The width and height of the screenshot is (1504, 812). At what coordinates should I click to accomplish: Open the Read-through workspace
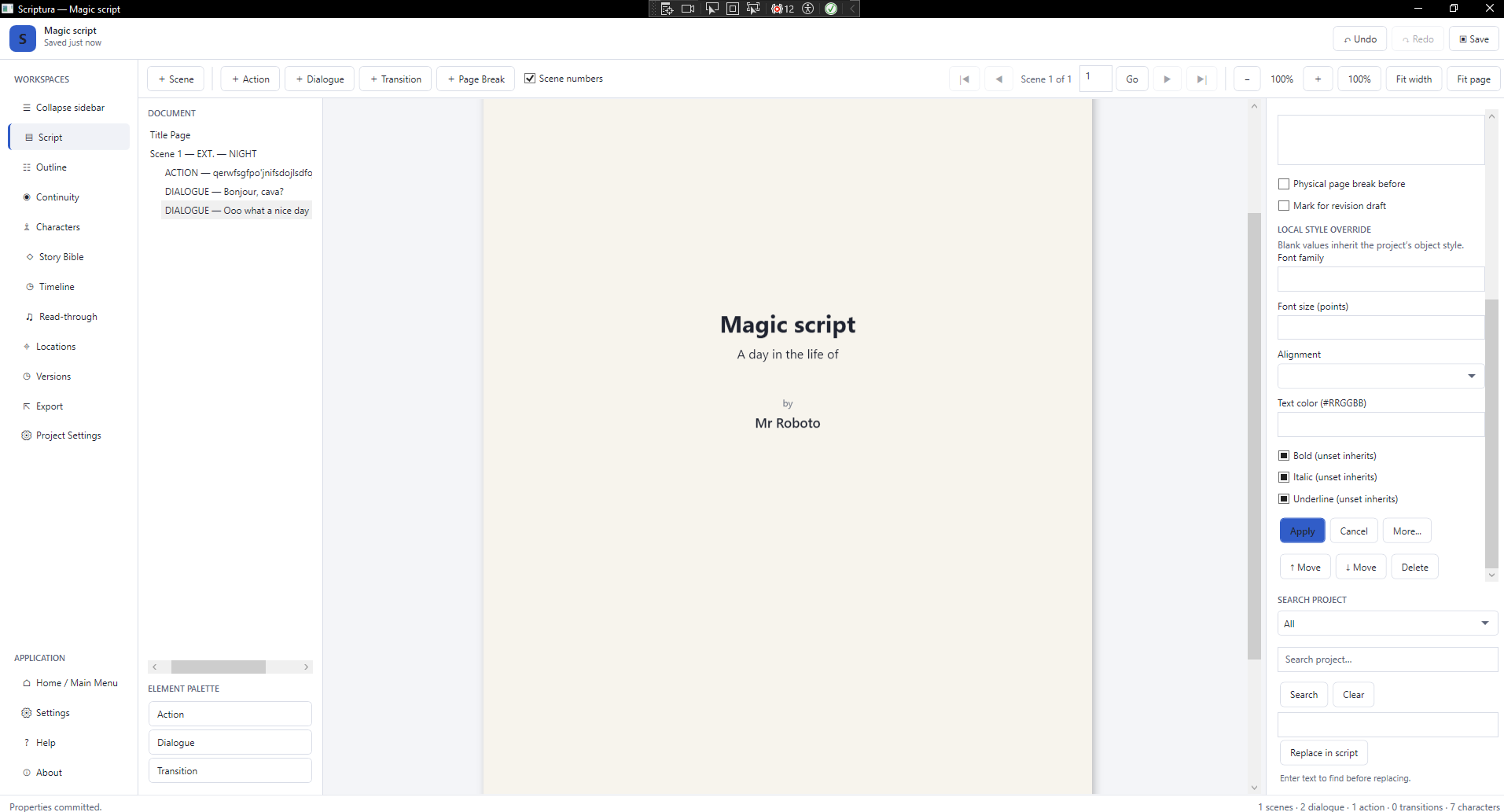coord(69,317)
